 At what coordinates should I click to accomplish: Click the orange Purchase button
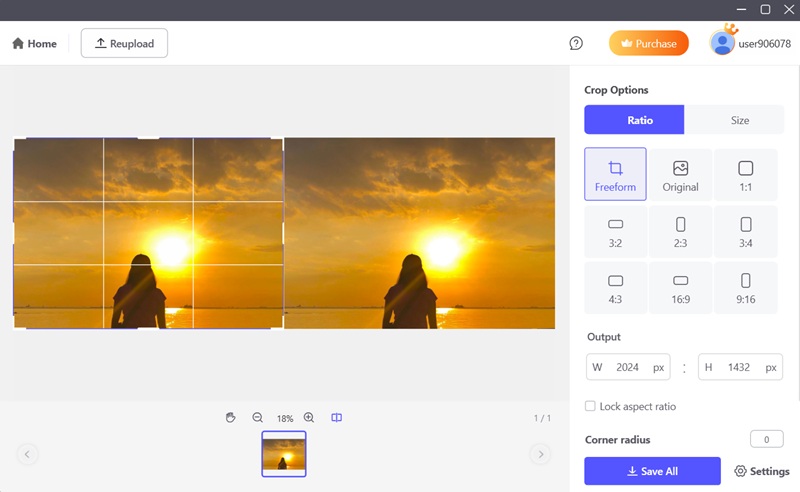648,43
